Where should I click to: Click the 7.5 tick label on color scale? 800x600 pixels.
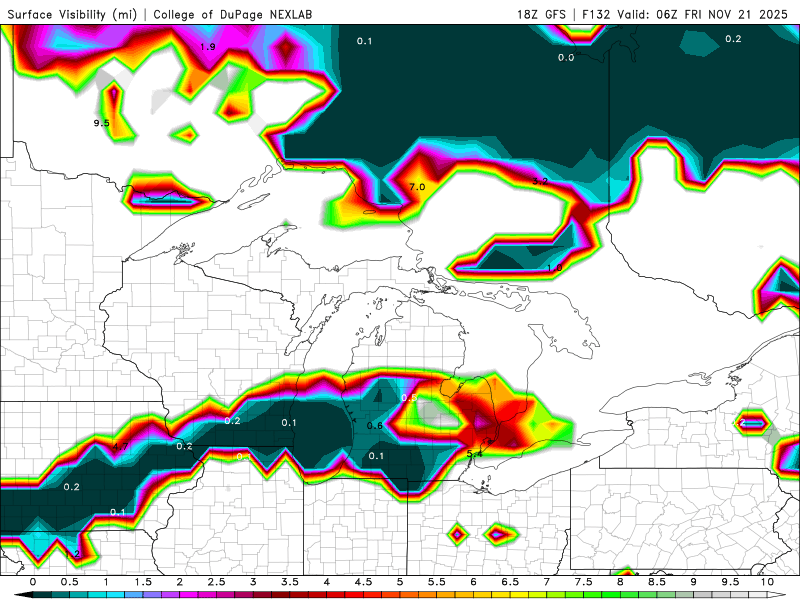584,582
